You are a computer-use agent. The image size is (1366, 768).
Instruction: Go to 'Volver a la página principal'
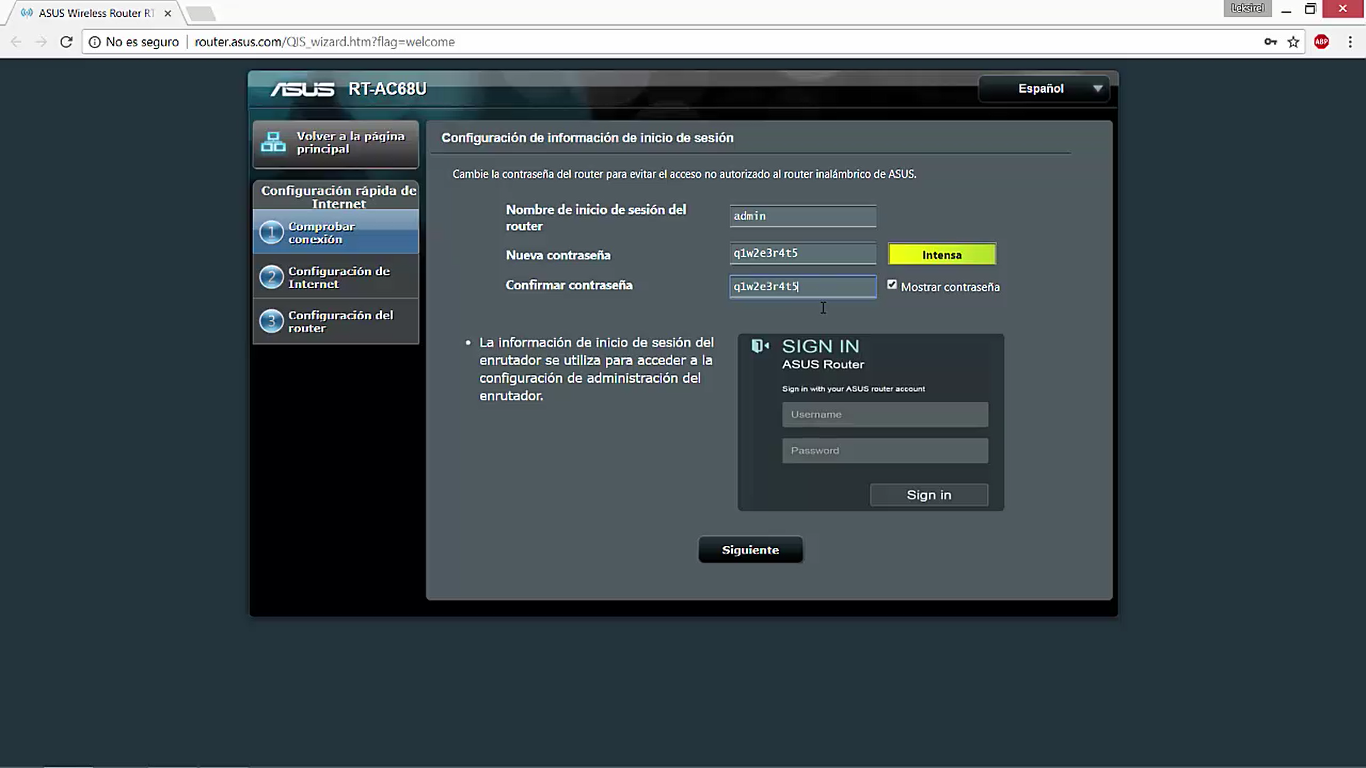[336, 143]
